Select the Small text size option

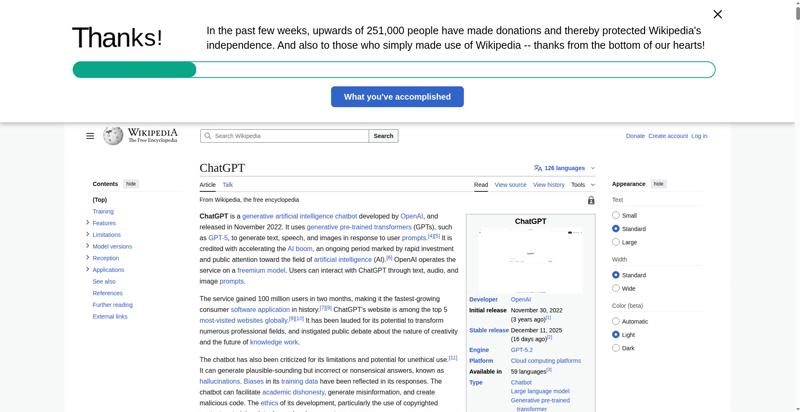pos(616,215)
